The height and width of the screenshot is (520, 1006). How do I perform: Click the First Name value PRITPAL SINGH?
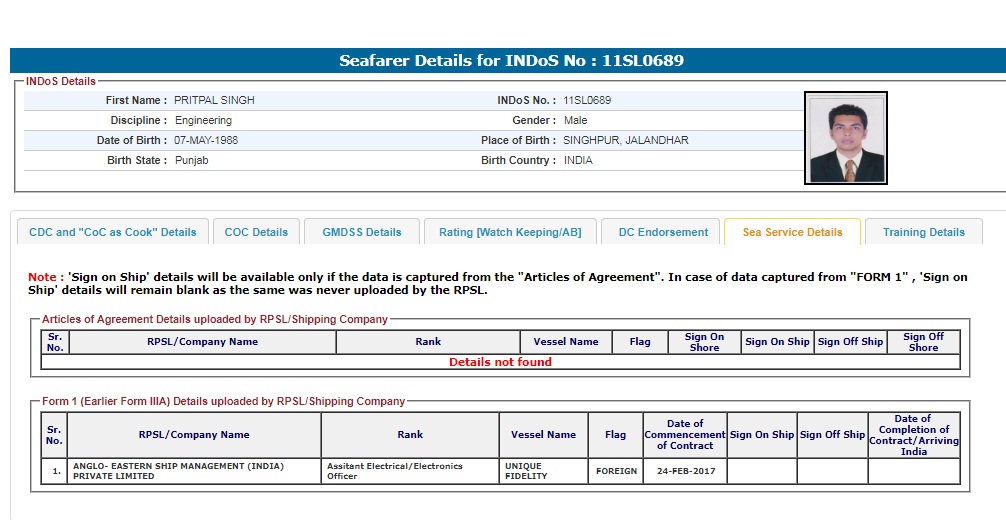214,101
